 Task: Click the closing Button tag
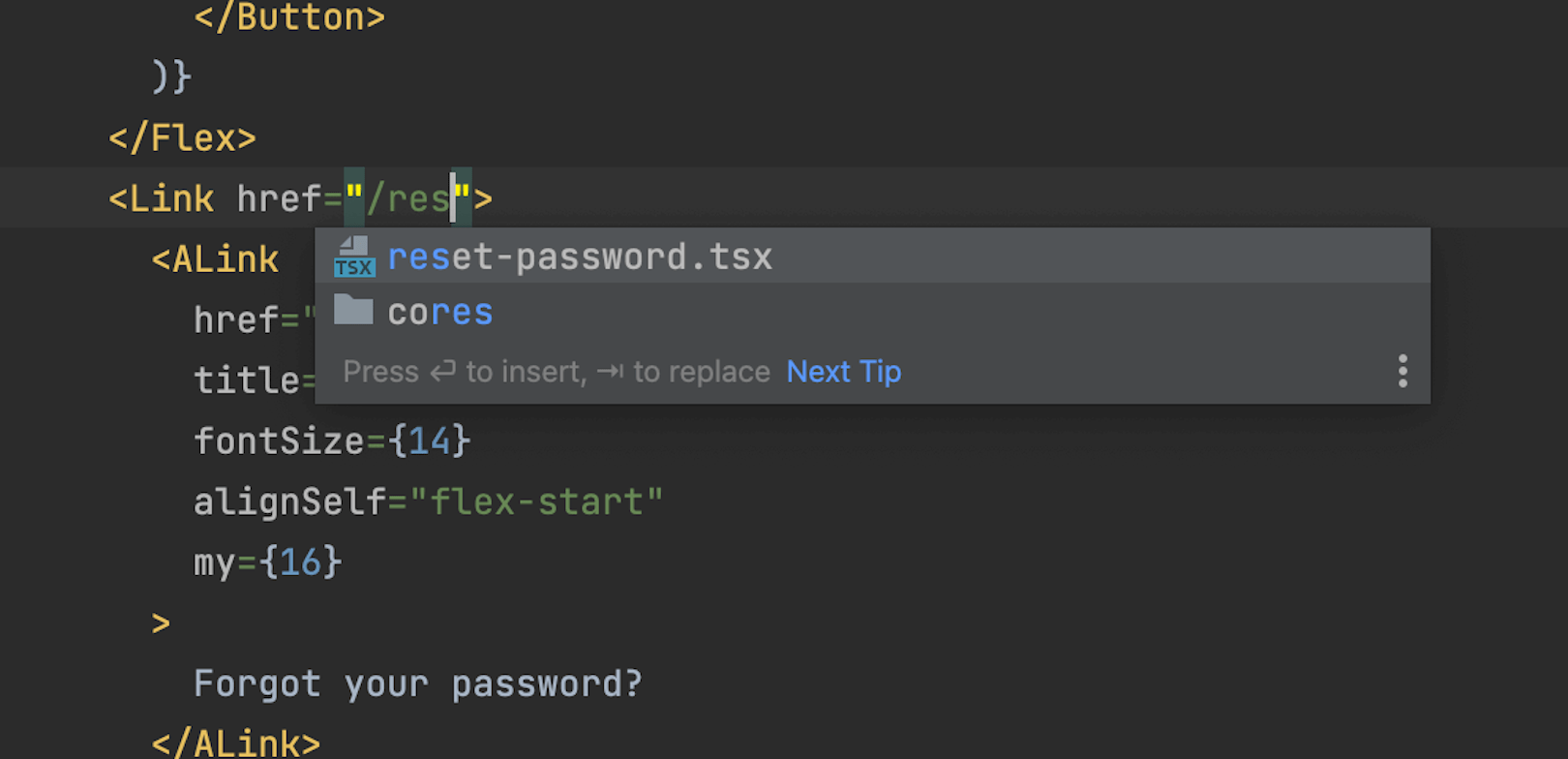pos(289,17)
